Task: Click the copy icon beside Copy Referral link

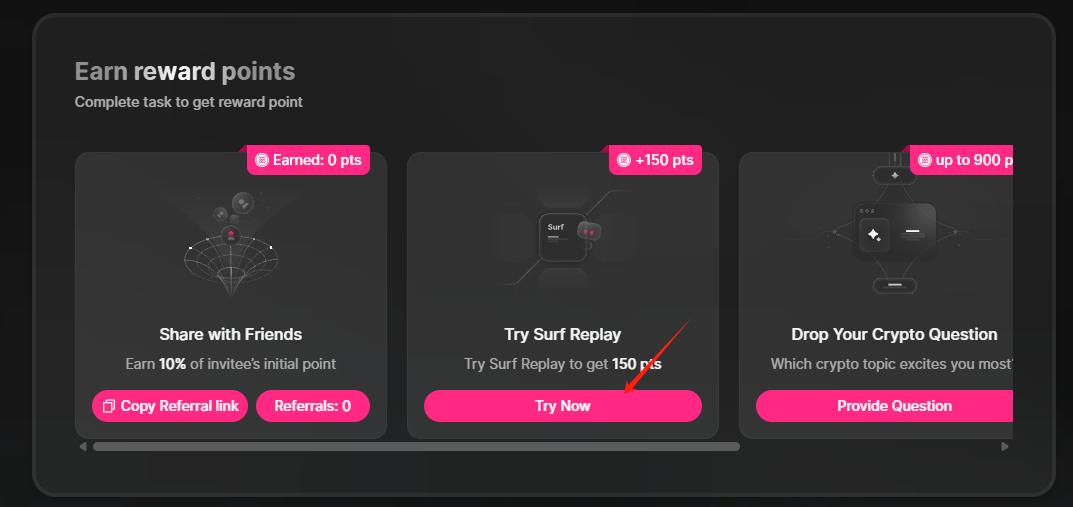Action: (109, 406)
